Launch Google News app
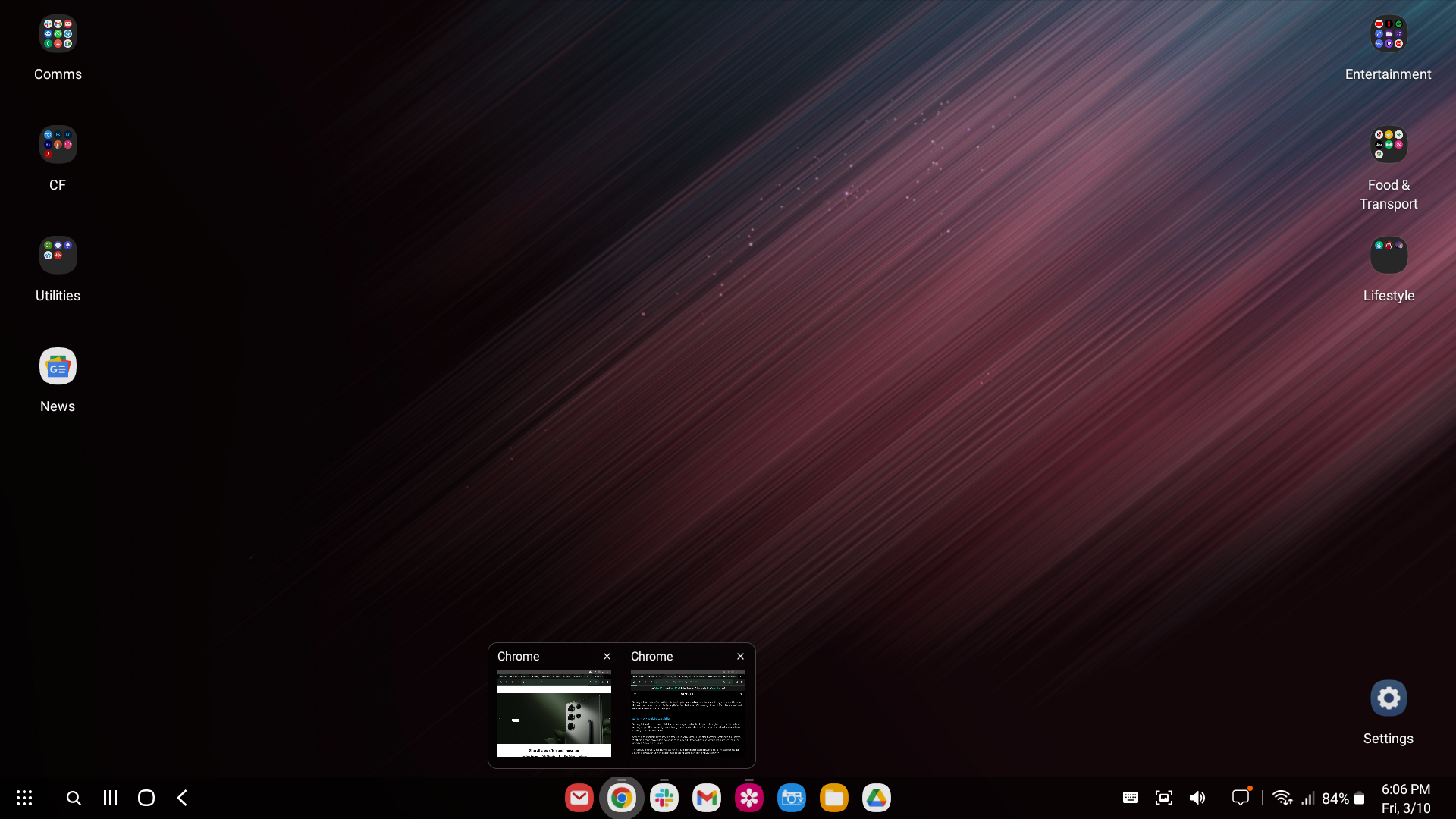 pos(58,366)
